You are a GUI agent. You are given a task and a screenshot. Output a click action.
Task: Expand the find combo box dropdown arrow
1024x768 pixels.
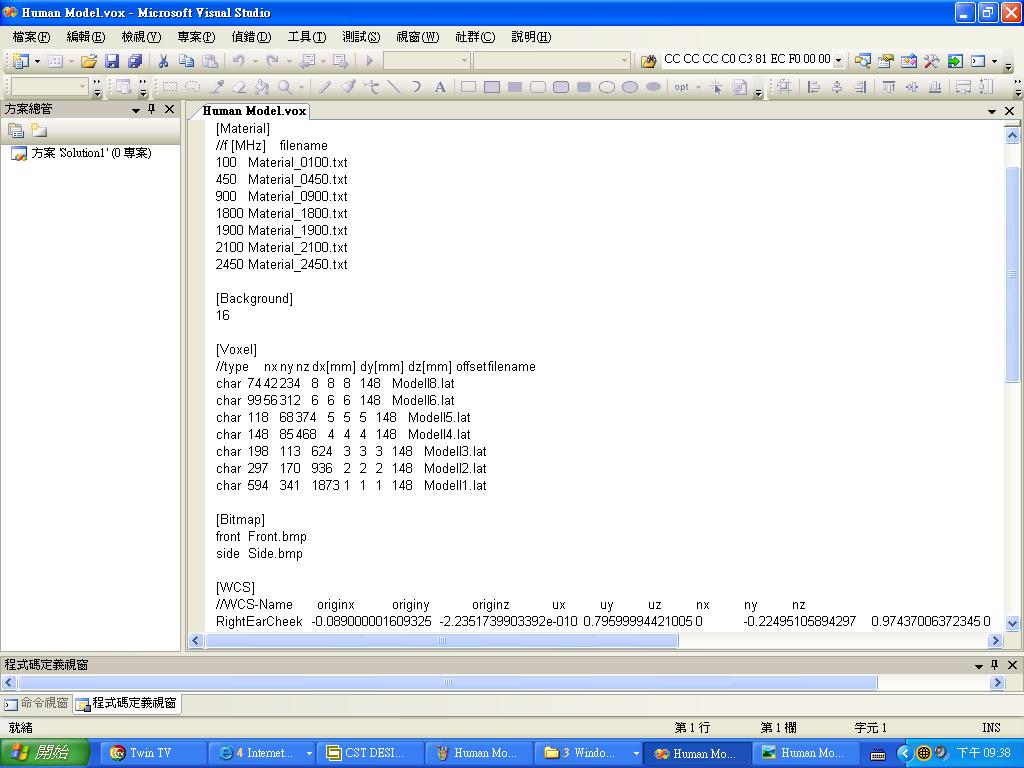coord(839,60)
